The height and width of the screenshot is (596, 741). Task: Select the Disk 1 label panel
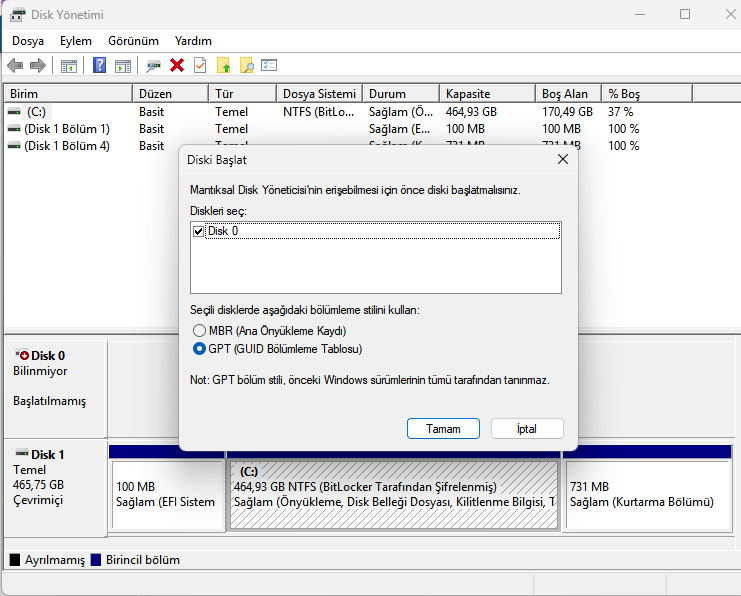click(56, 488)
